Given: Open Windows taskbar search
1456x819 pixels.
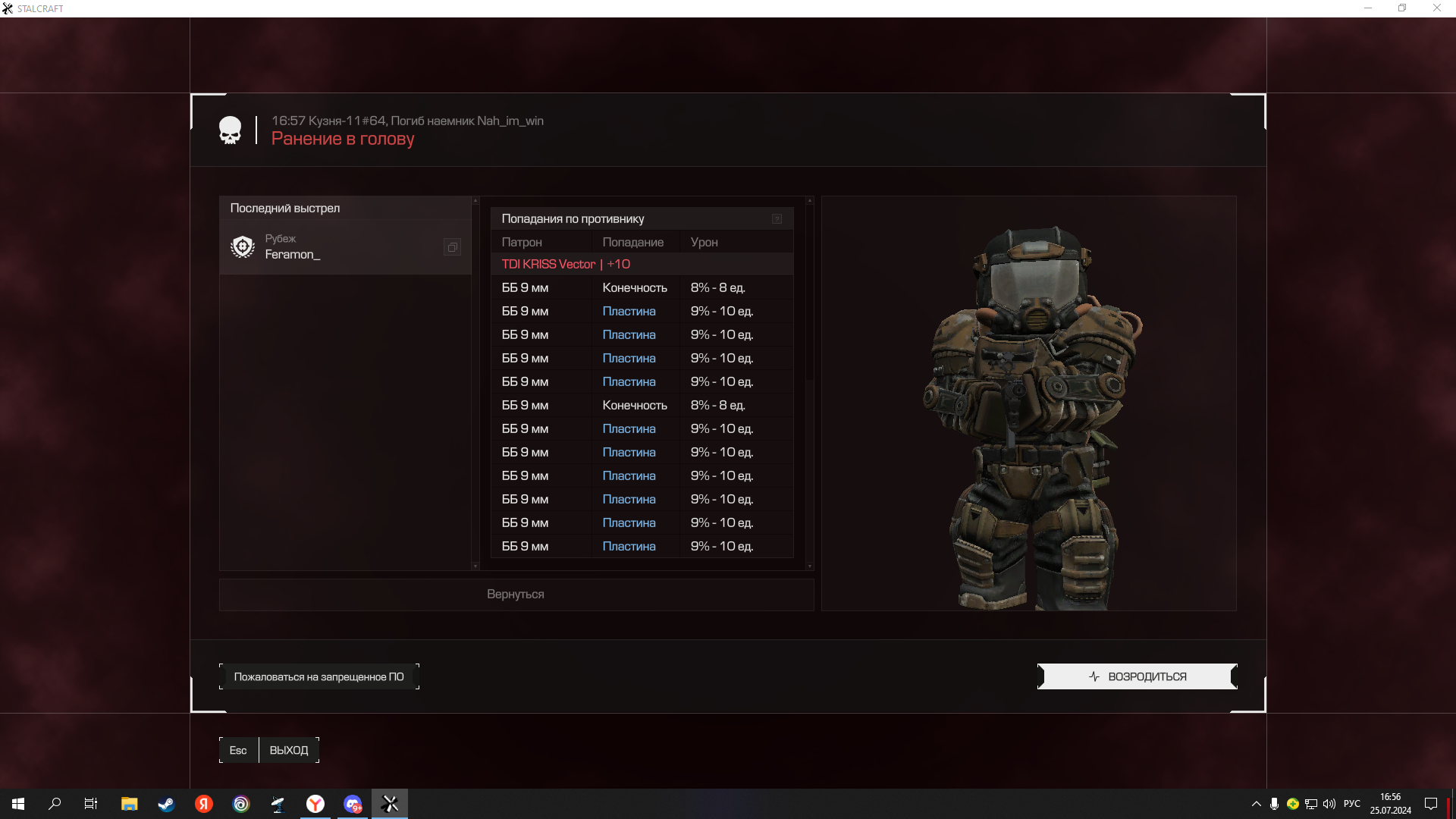Looking at the screenshot, I should [x=55, y=804].
